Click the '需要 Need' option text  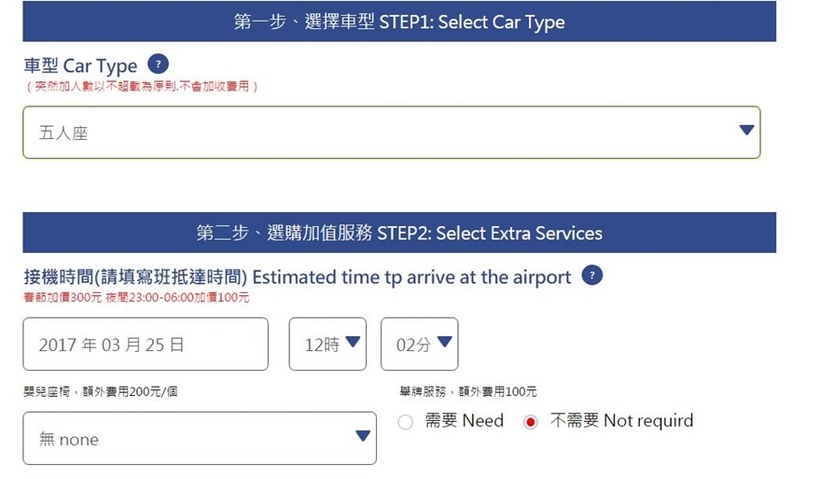click(x=464, y=420)
